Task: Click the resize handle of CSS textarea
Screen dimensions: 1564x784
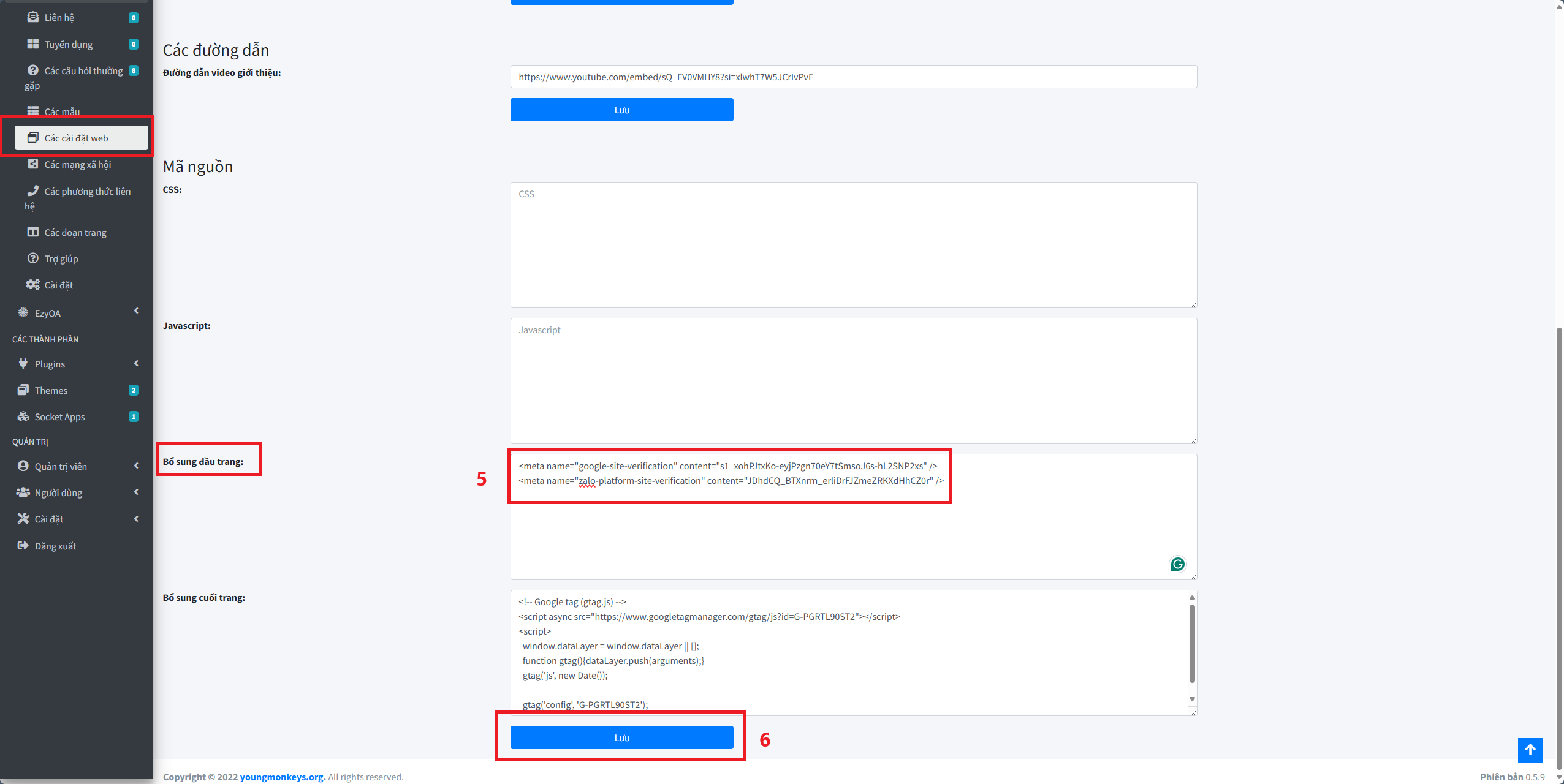Action: (1193, 304)
